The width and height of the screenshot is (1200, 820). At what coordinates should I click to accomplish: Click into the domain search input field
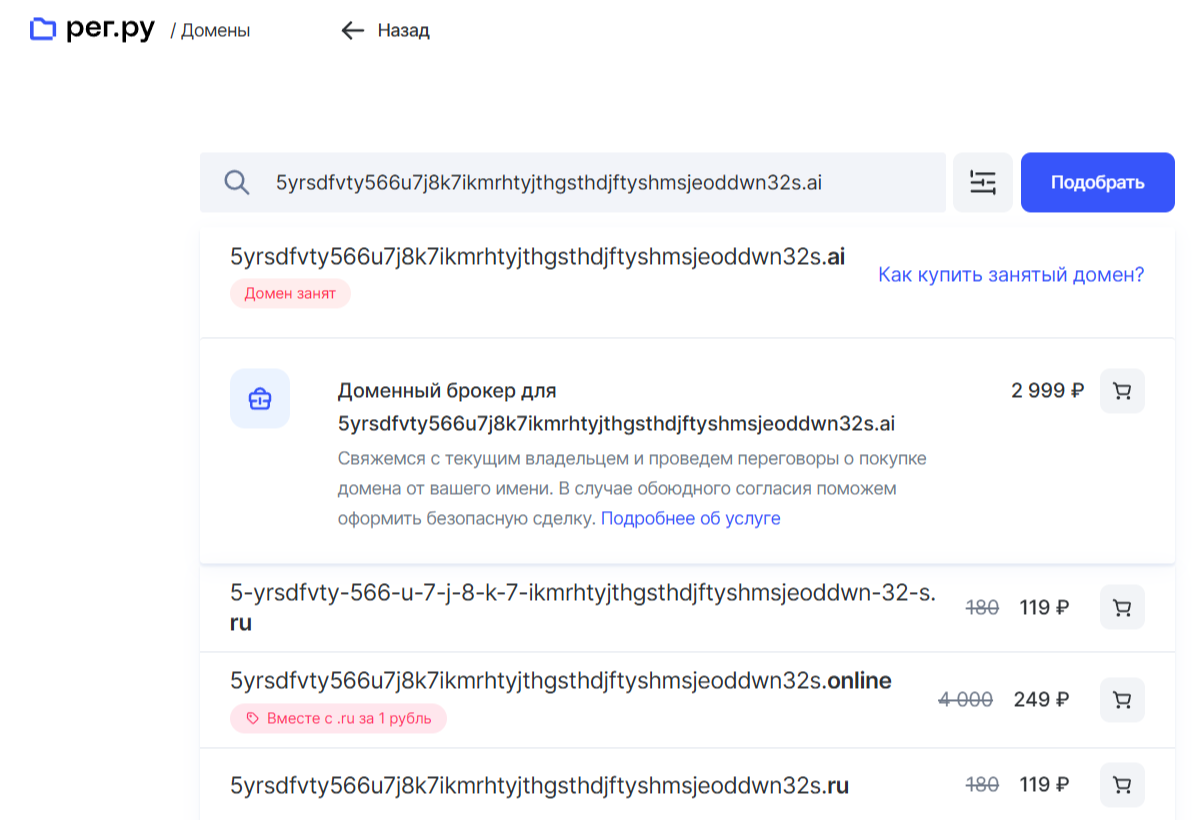click(600, 183)
